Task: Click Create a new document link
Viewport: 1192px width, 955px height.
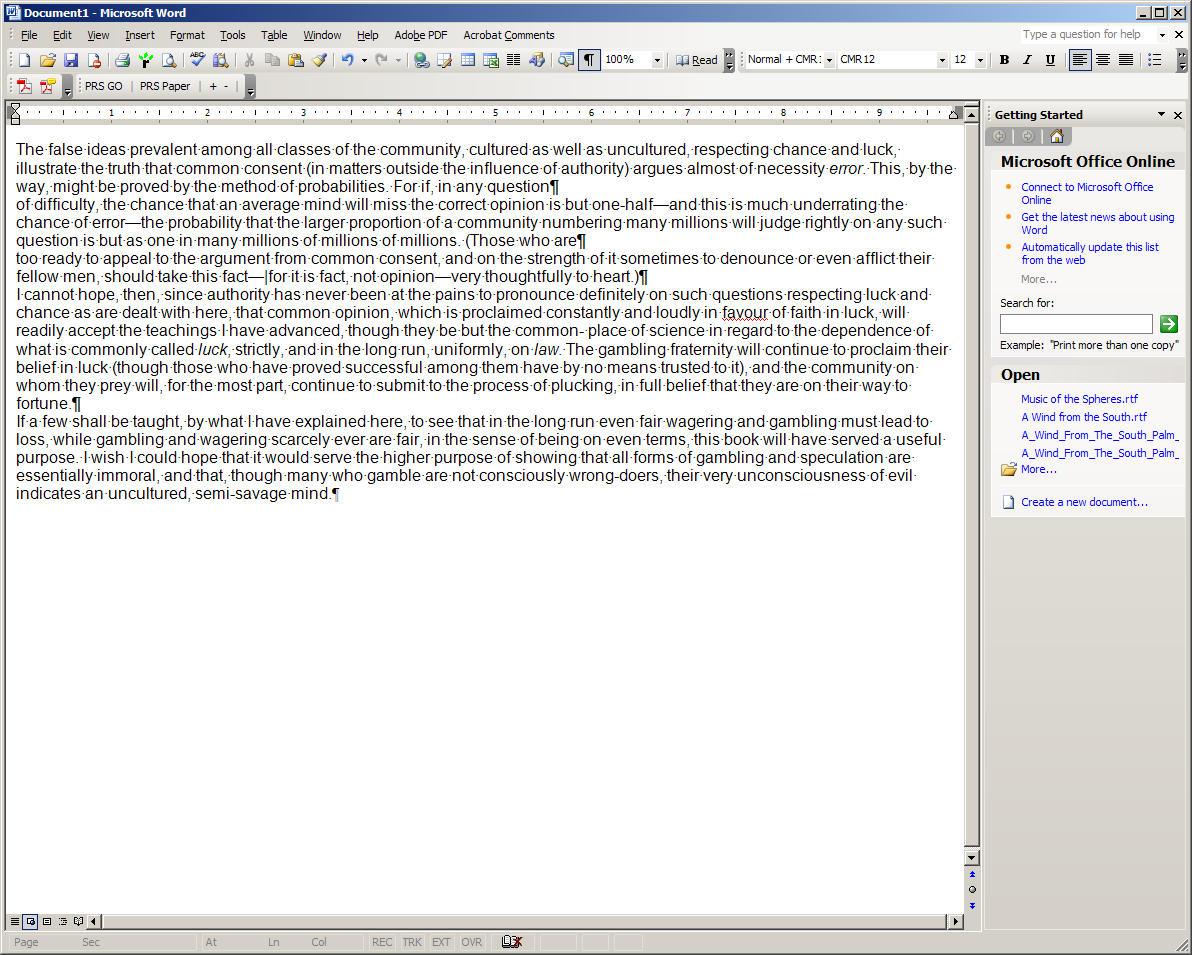Action: (x=1084, y=502)
